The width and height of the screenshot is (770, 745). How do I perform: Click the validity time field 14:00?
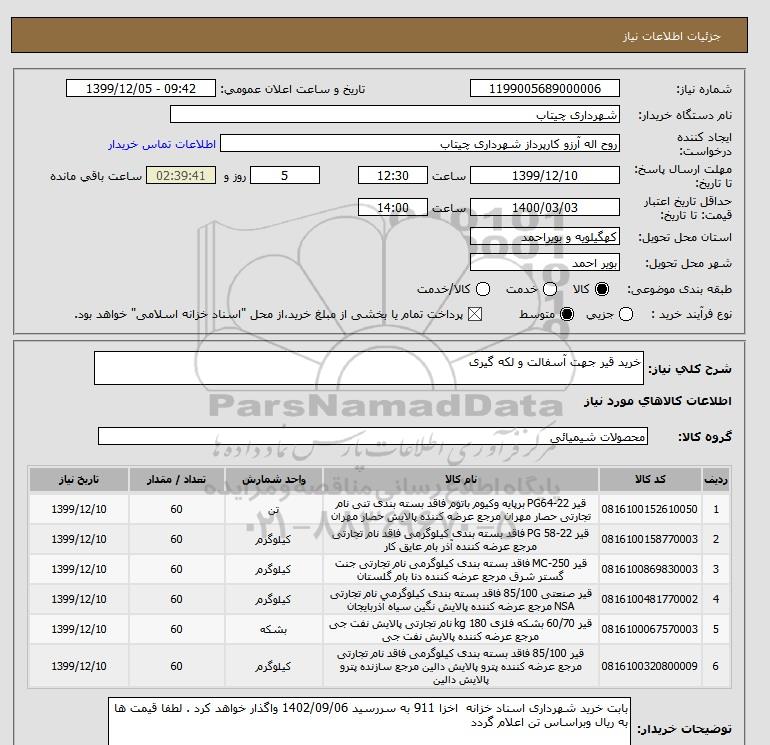click(393, 207)
